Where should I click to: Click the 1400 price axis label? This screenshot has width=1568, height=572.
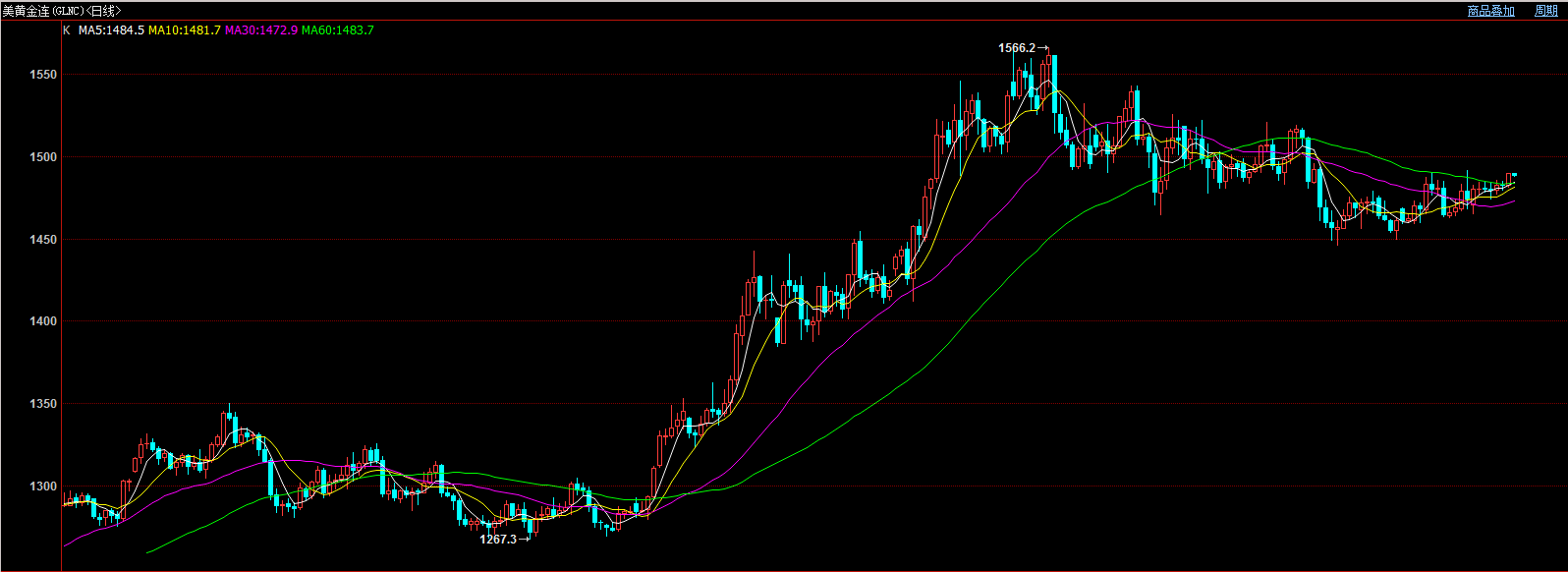[x=43, y=321]
